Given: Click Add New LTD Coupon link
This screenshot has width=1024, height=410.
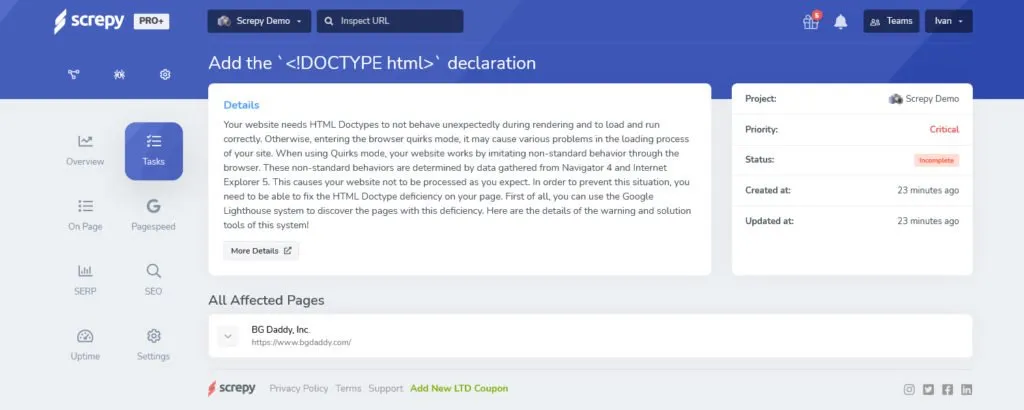Looking at the screenshot, I should point(459,388).
